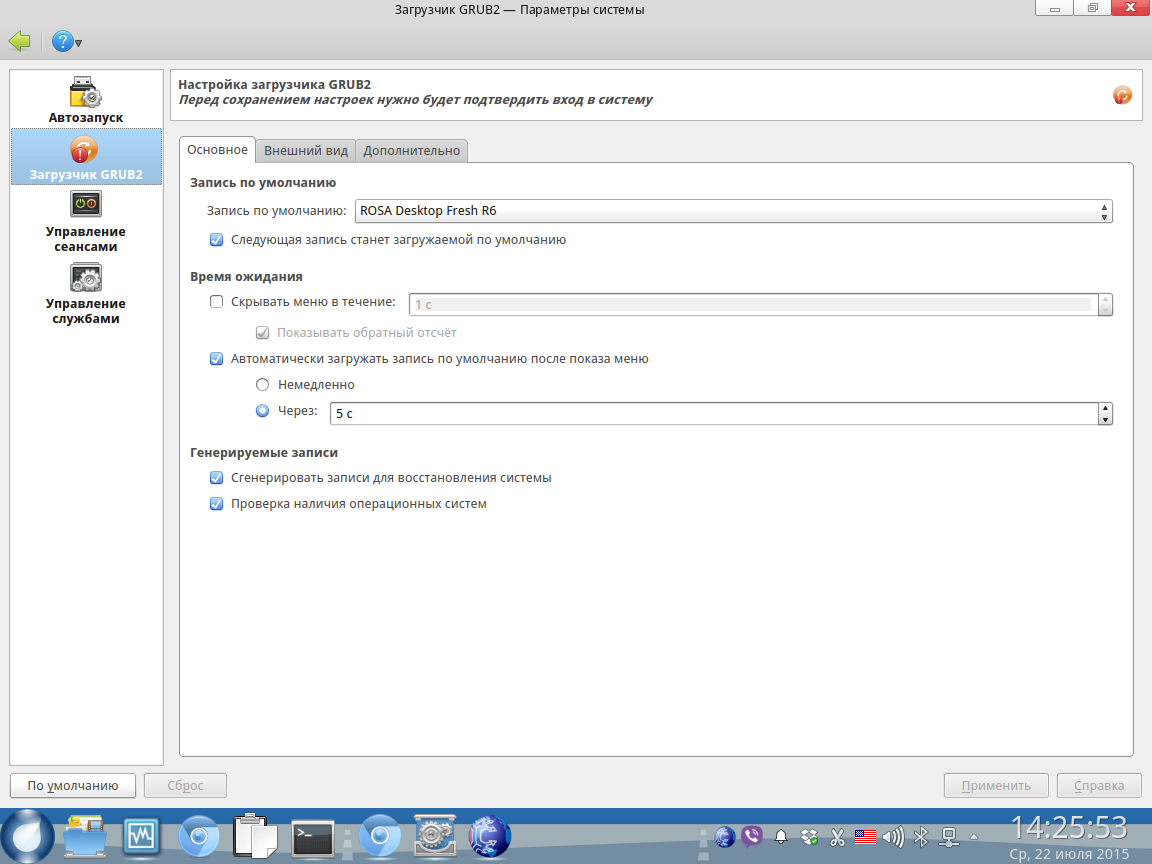The width and height of the screenshot is (1152, 864).
Task: Open Управление сеансами section
Action: coord(86,222)
